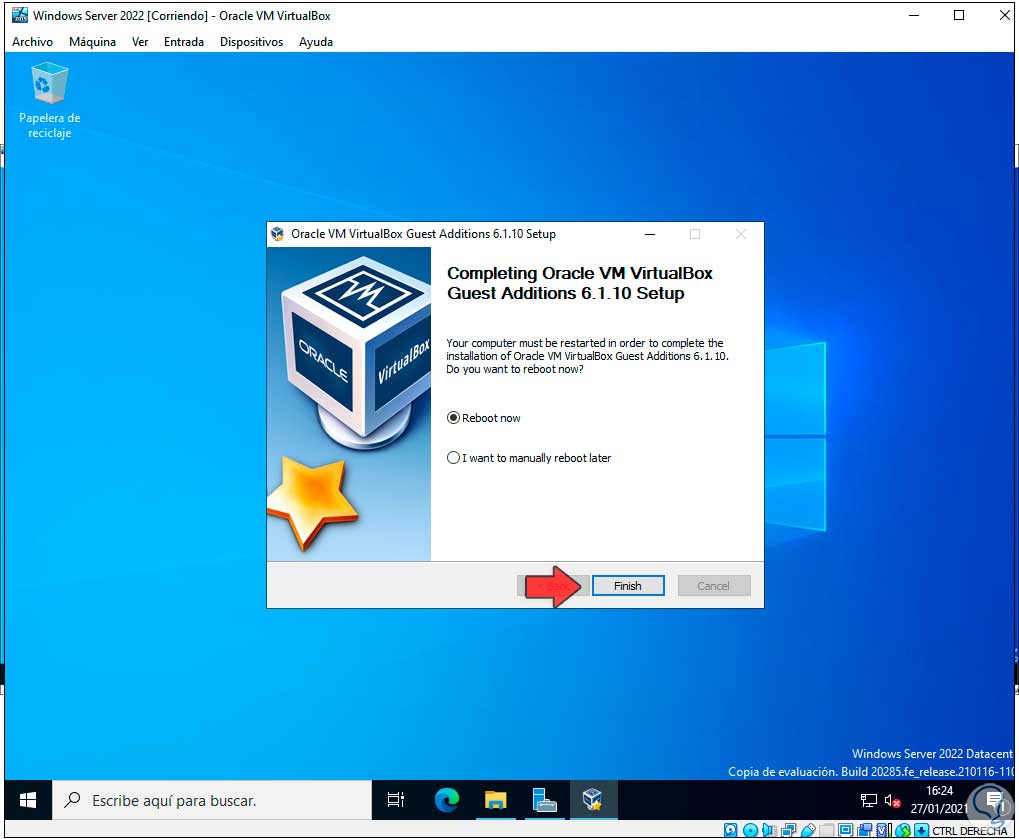Click the network tray icon
1019x839 pixels.
coord(868,801)
